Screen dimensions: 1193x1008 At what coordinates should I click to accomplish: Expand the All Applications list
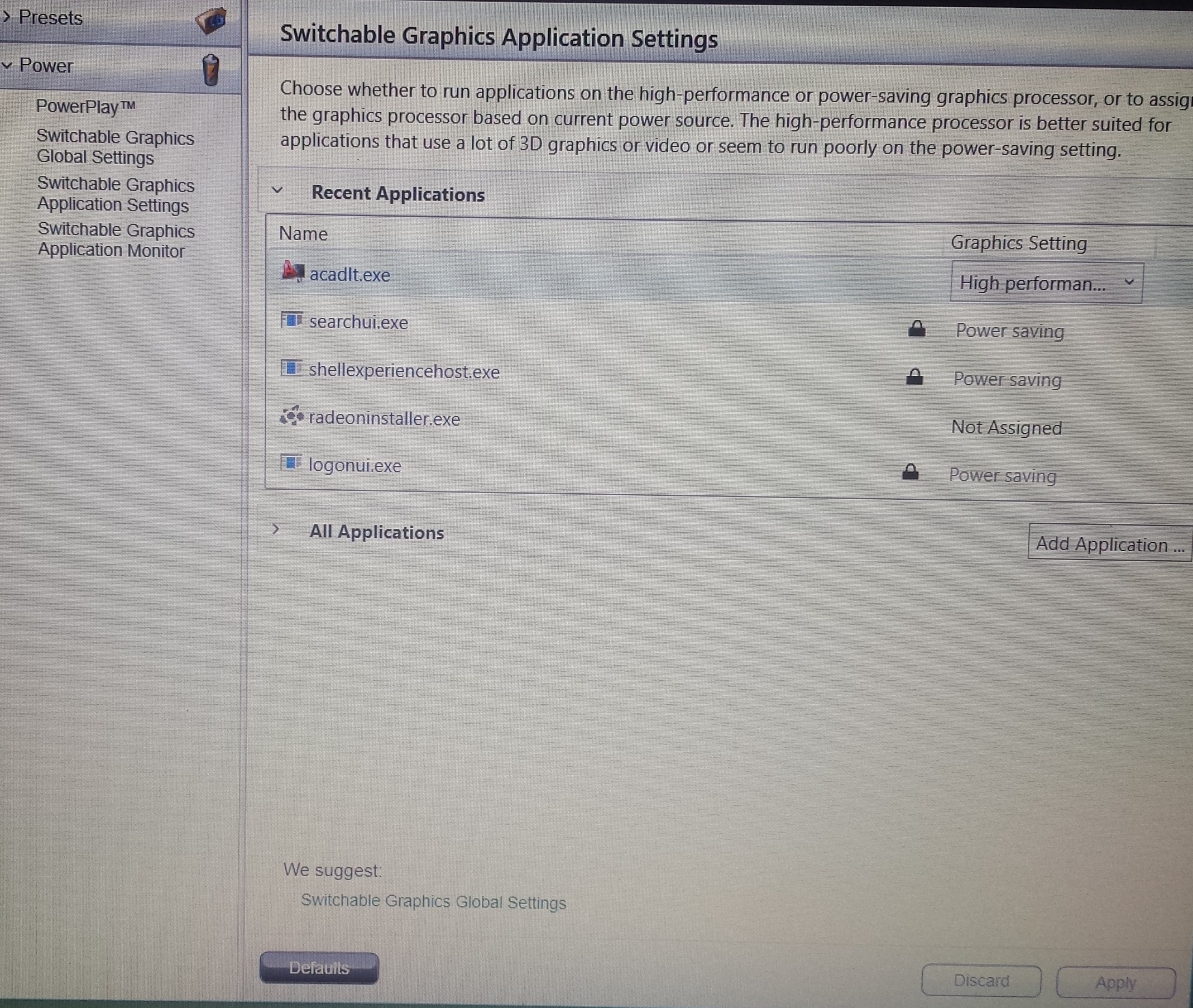point(275,528)
